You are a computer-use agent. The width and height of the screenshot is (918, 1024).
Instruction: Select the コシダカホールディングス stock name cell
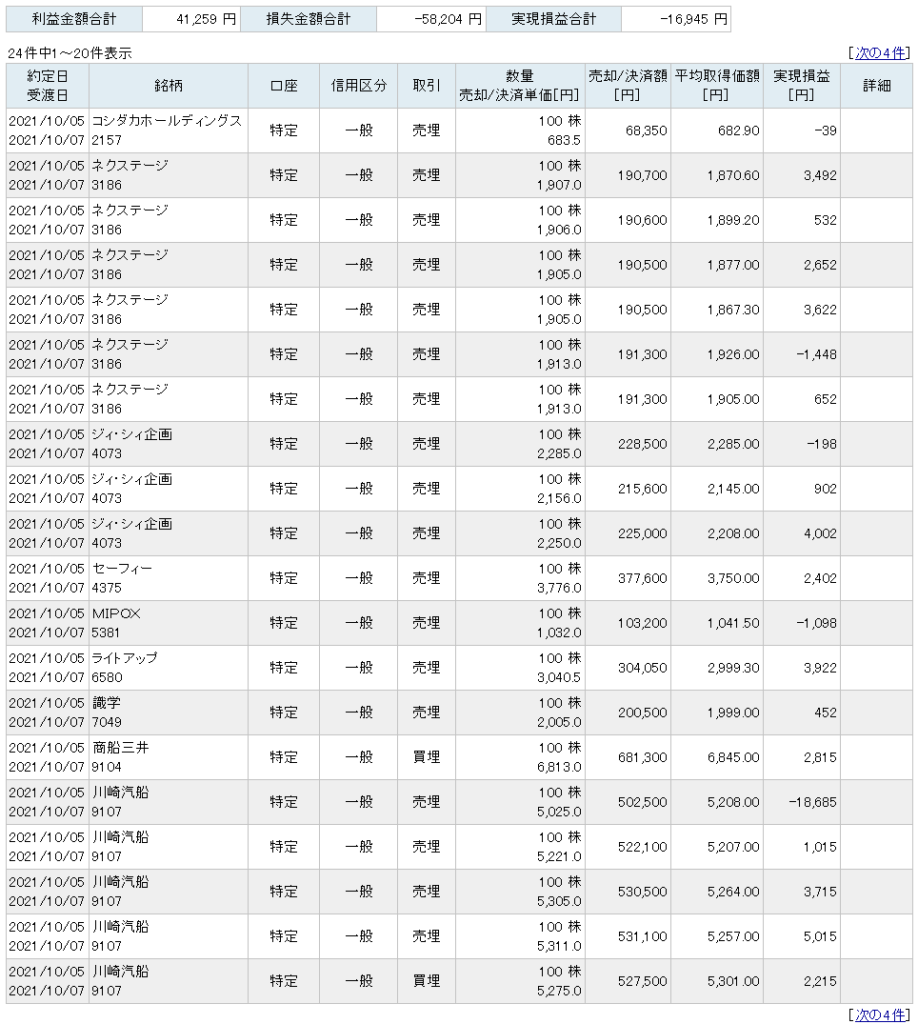click(x=168, y=131)
